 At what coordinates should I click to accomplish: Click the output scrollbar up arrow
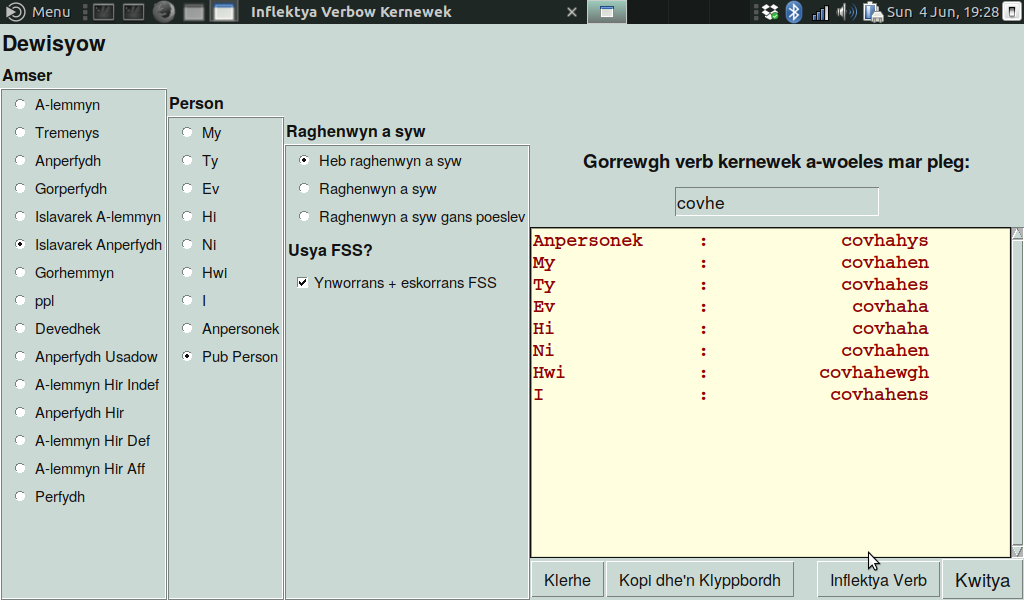[x=1017, y=234]
